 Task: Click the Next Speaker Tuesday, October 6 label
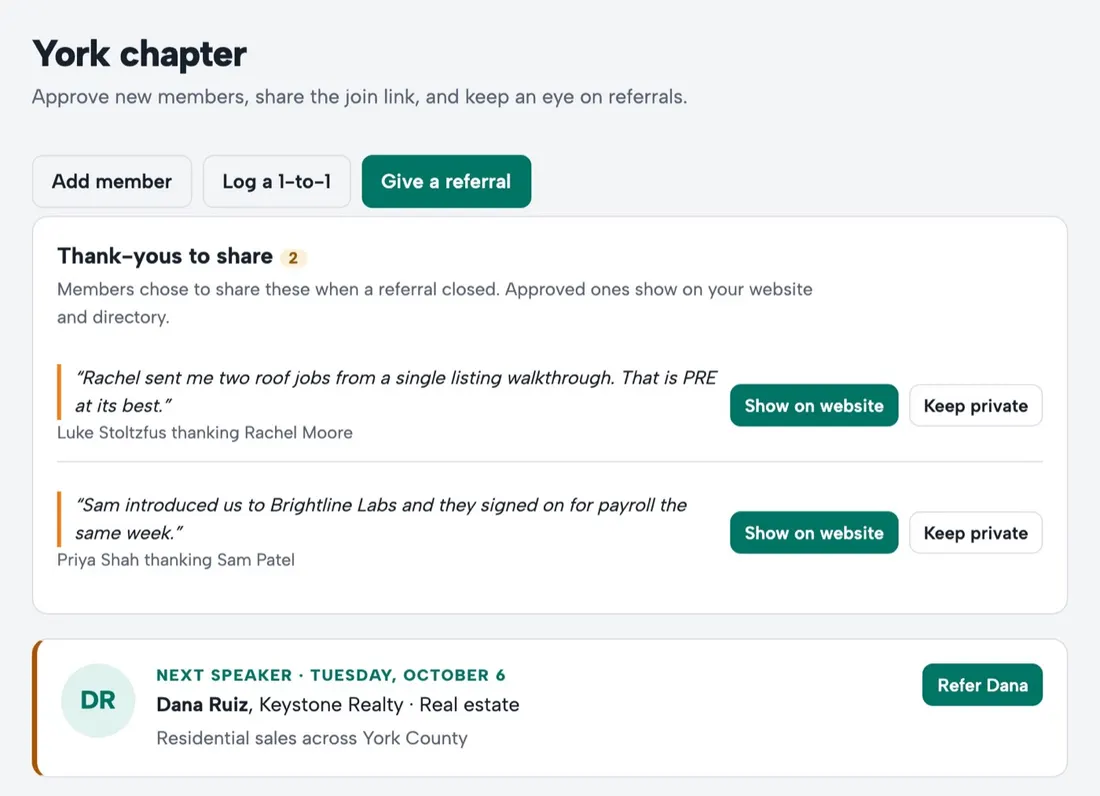click(330, 675)
